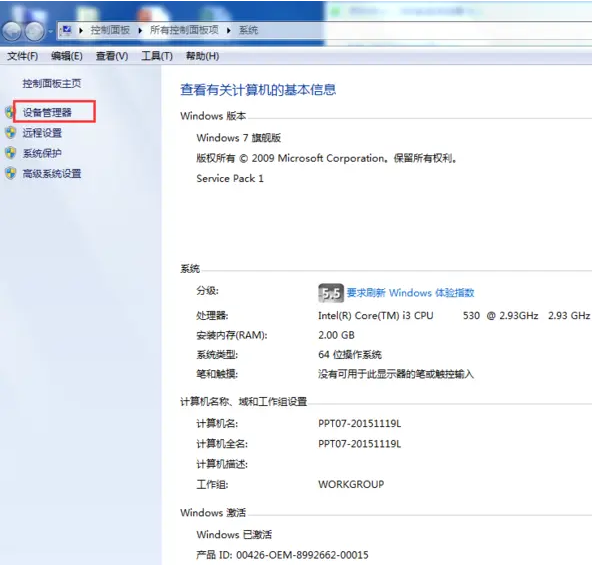The height and width of the screenshot is (566, 592).
Task: Click the 5.5 experience index badge
Action: 331,293
